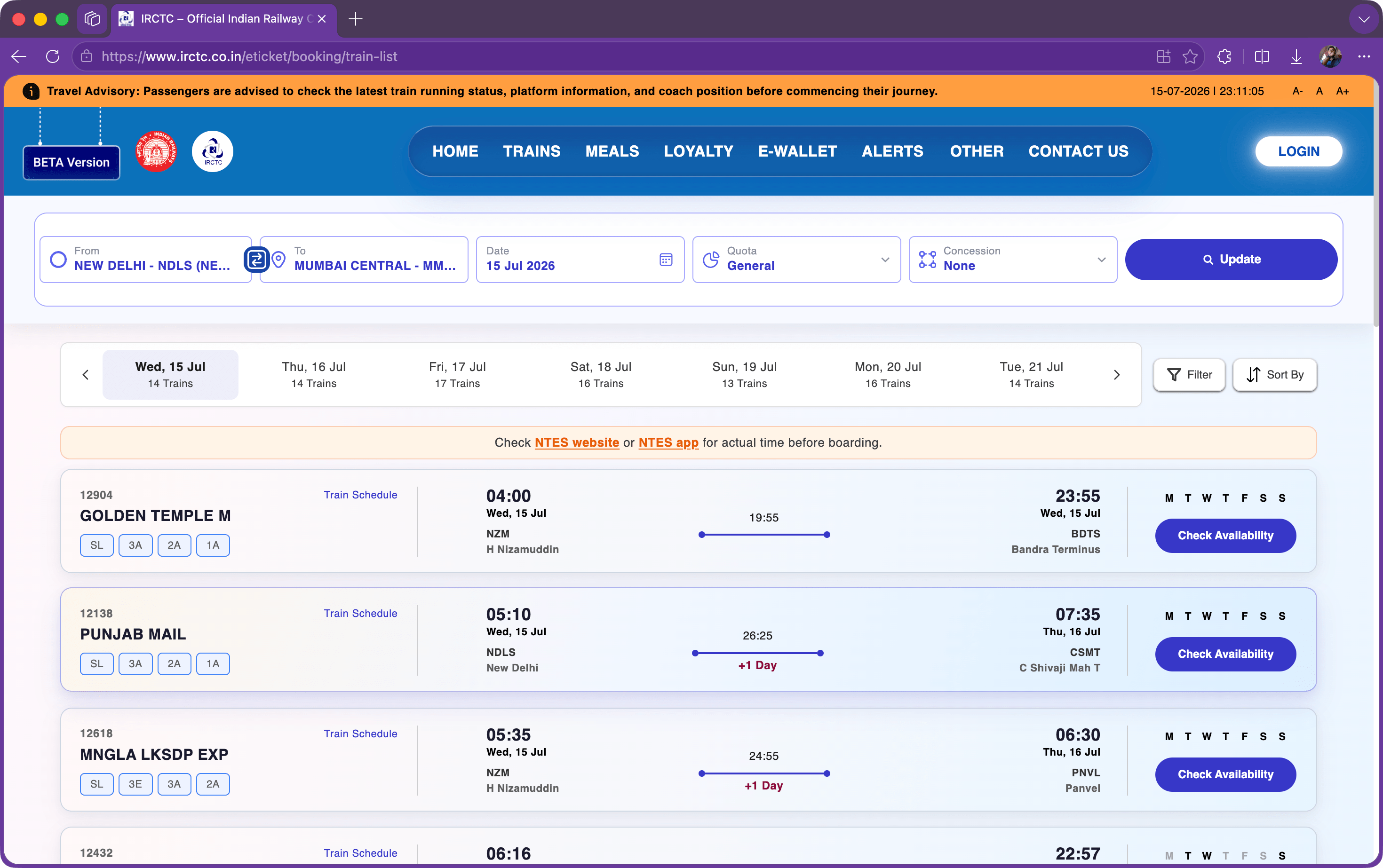The image size is (1383, 868).
Task: Open the browser profile avatar
Action: pos(1330,56)
